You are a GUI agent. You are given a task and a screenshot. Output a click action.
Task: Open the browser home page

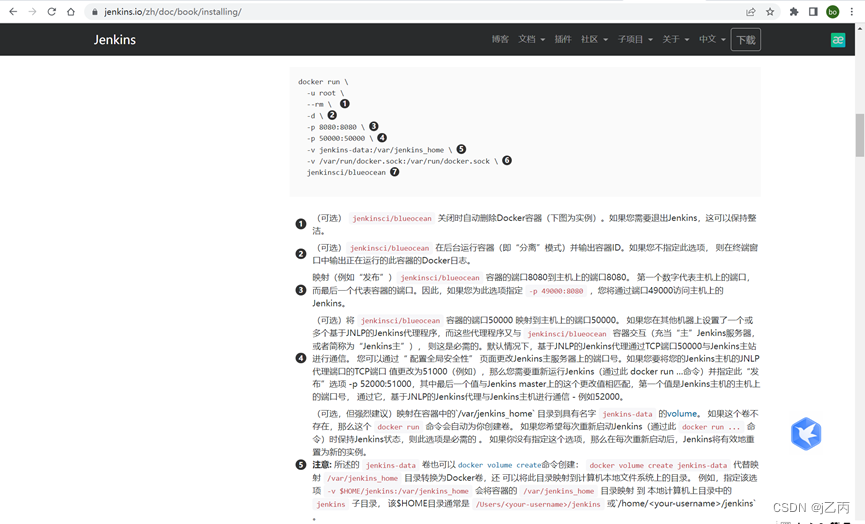click(x=71, y=12)
